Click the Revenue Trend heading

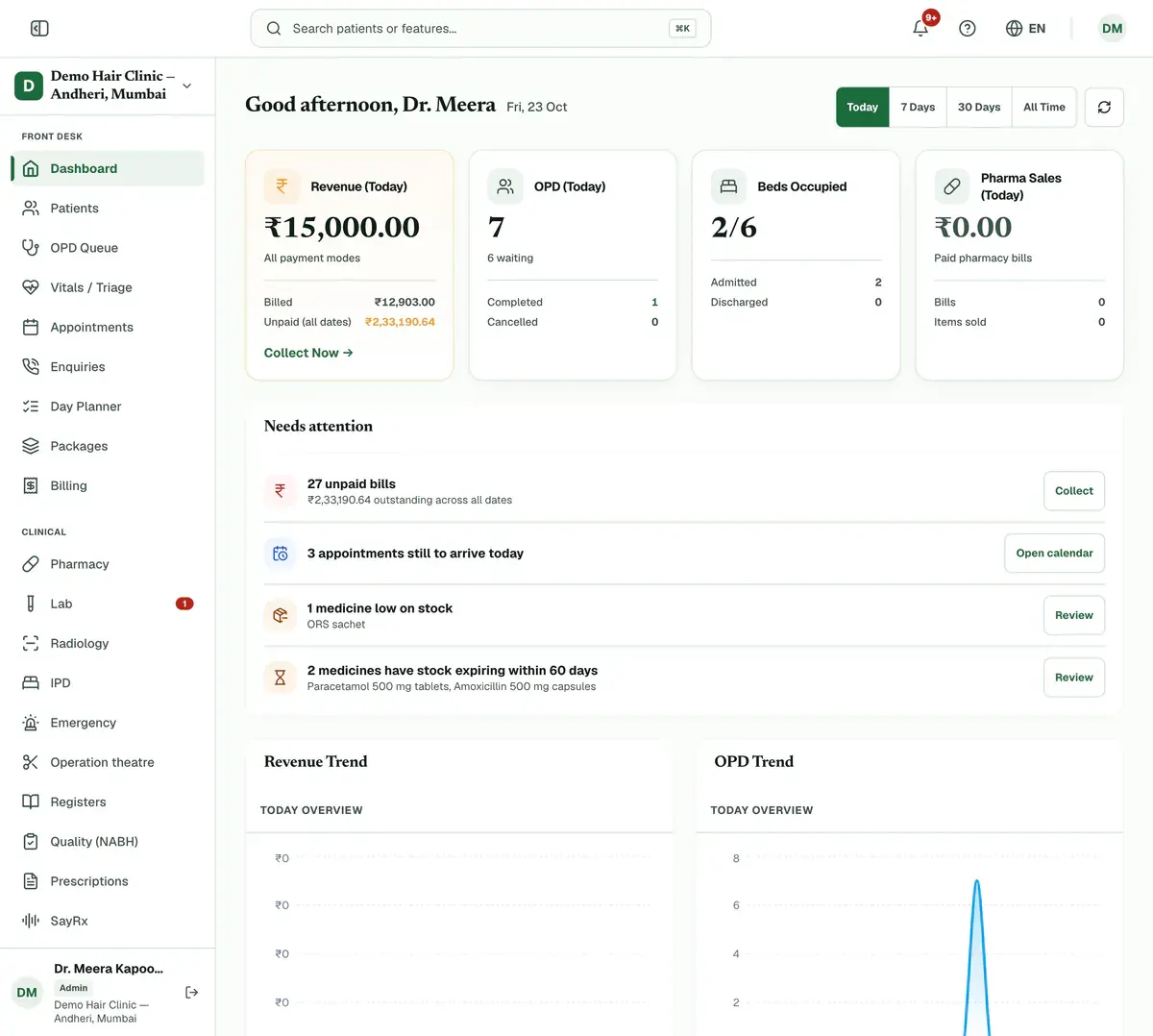[316, 761]
